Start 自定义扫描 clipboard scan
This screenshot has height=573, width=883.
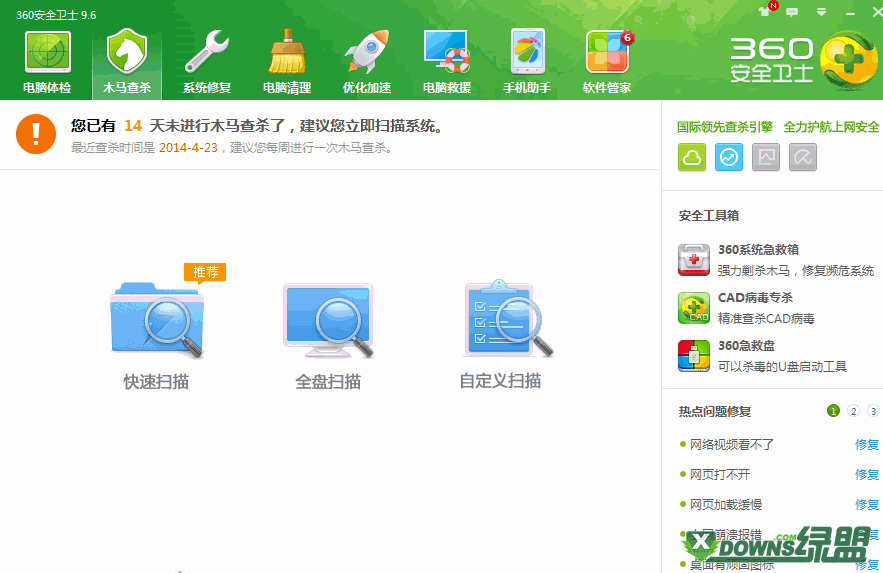(501, 335)
